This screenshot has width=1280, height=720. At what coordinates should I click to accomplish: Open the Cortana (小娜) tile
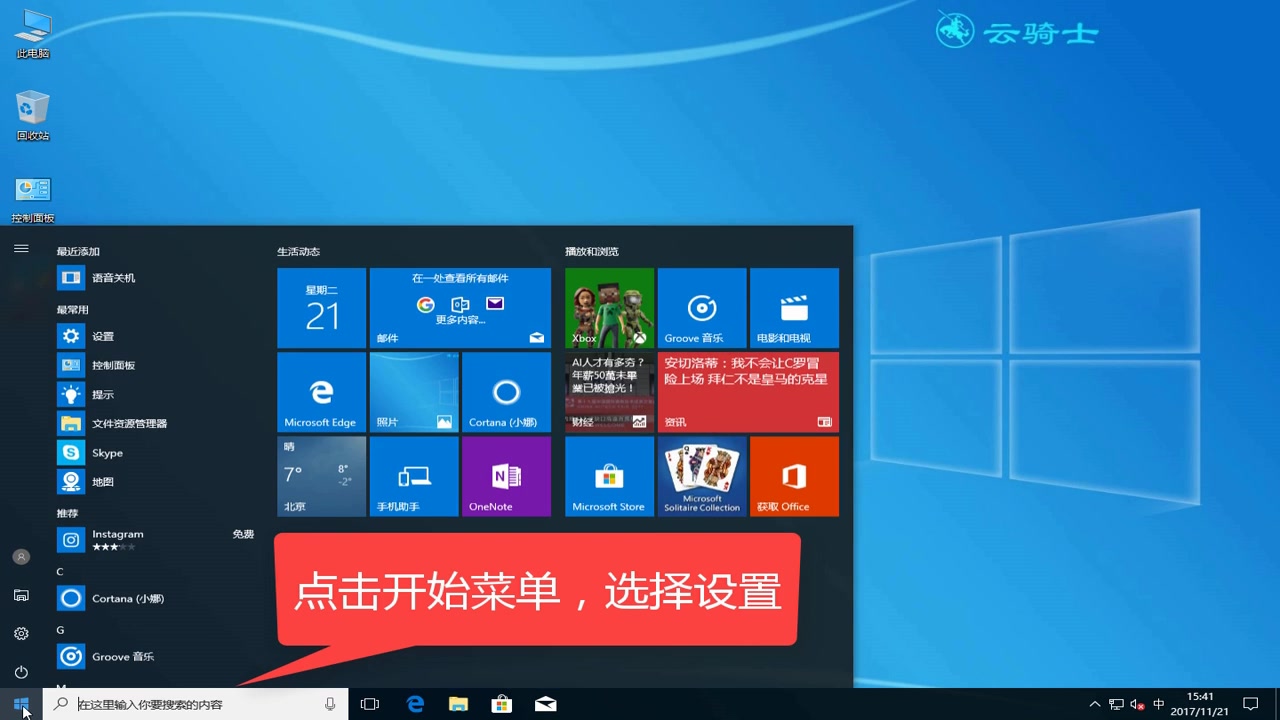(506, 392)
